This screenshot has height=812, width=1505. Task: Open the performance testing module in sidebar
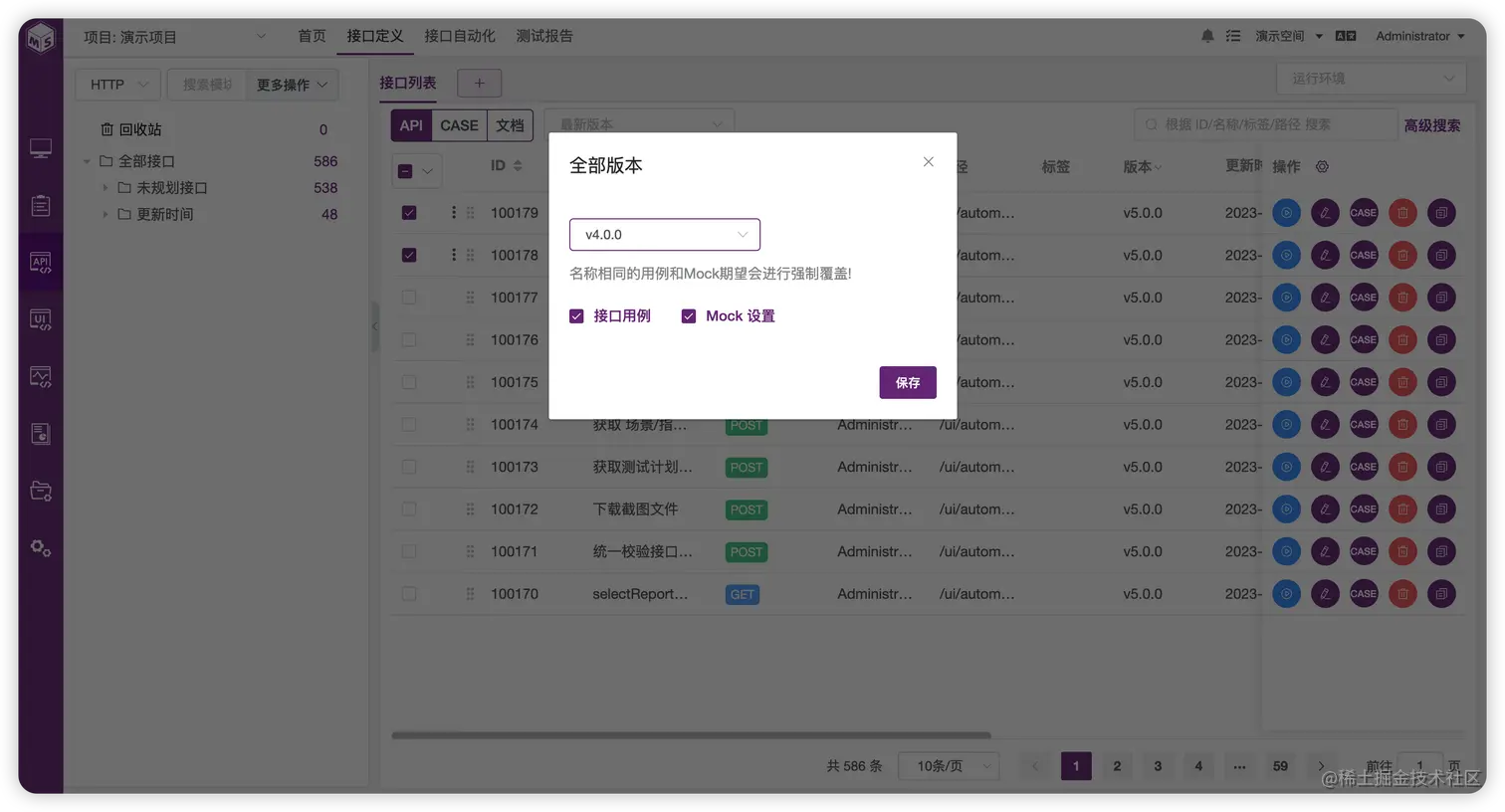40,375
